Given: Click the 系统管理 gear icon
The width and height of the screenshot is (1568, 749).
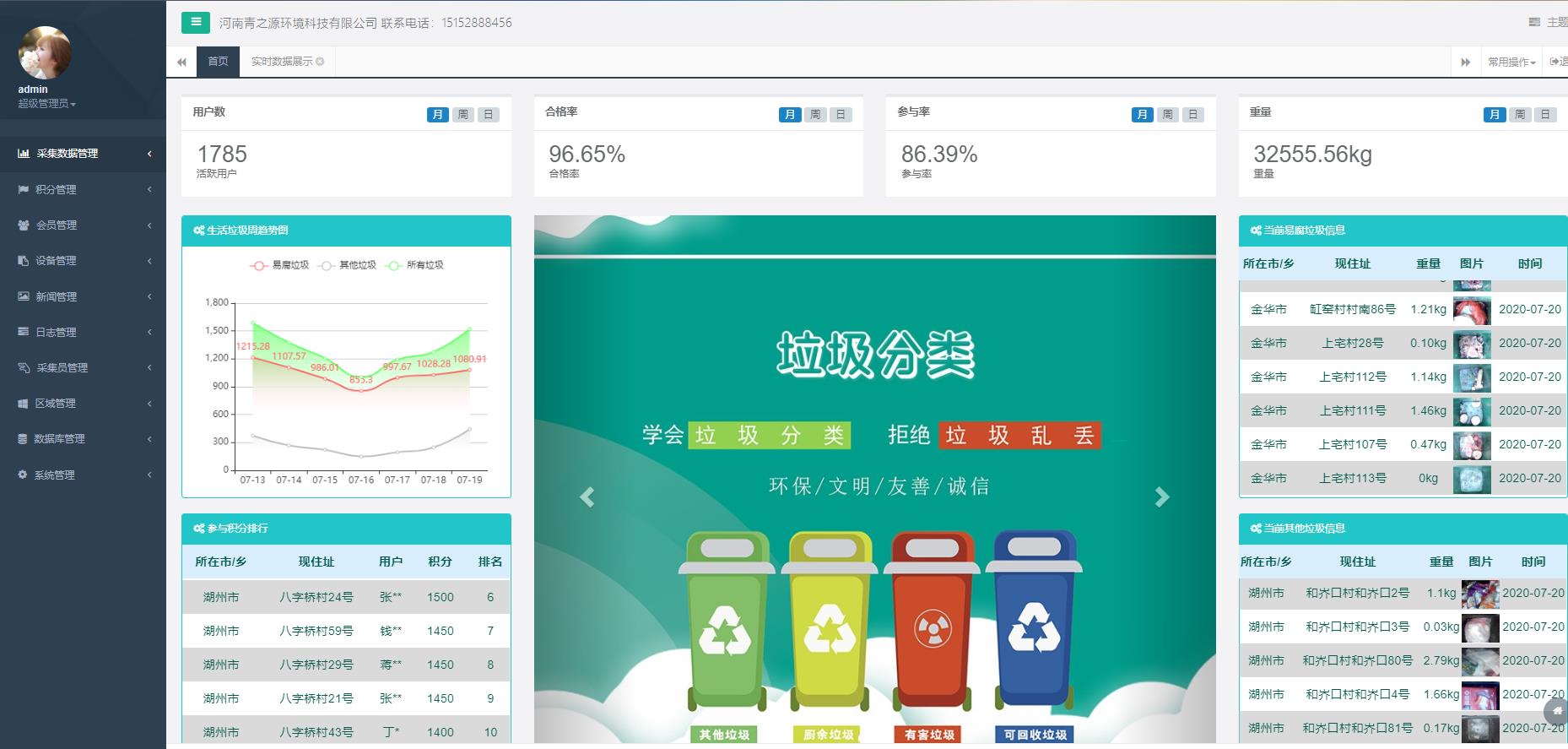Looking at the screenshot, I should (23, 475).
